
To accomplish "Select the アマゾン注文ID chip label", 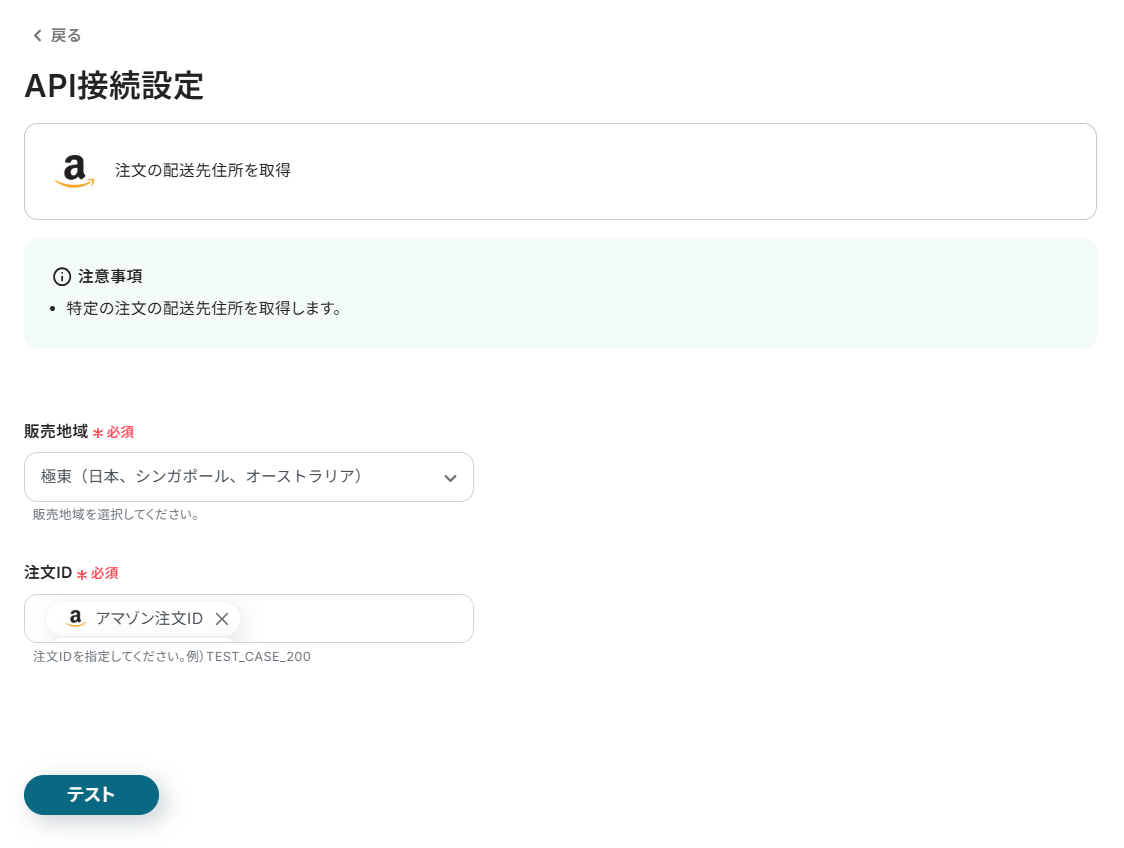I will (149, 619).
